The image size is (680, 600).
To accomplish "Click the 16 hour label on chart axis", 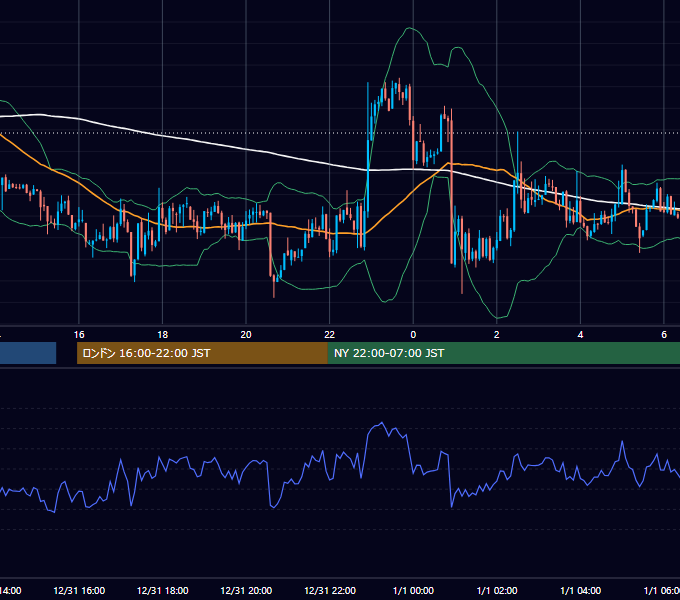I will click(x=79, y=335).
